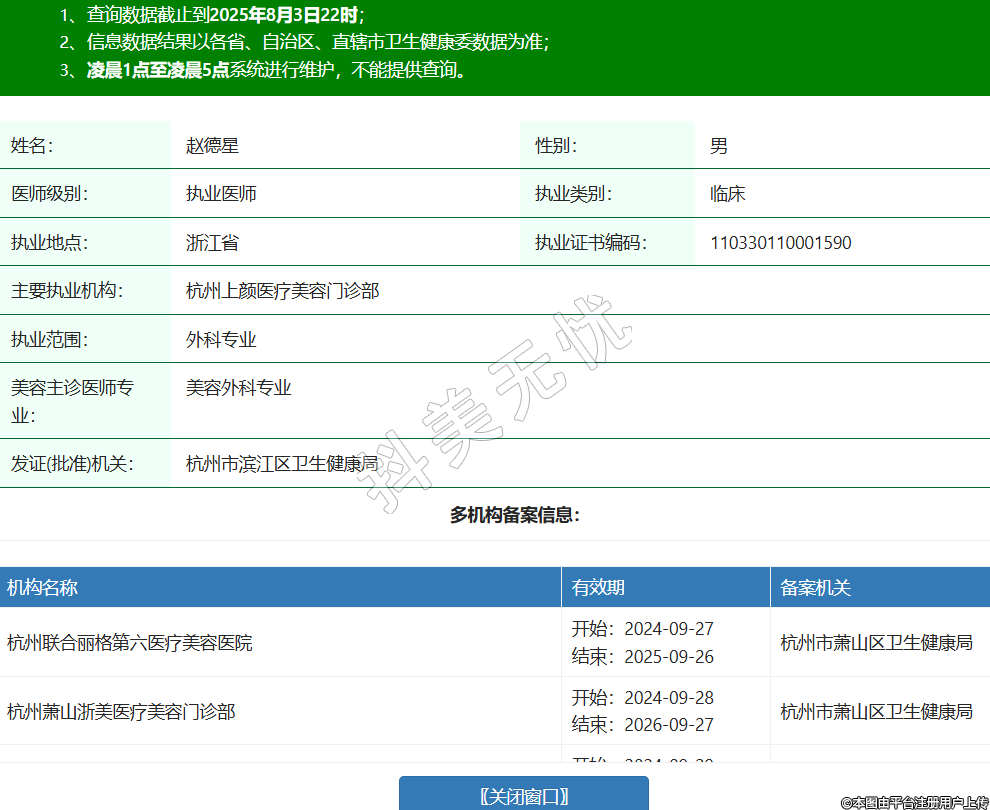Click issuing authority 杭州市滨江区卫生健康局
990x810 pixels.
click(x=282, y=464)
